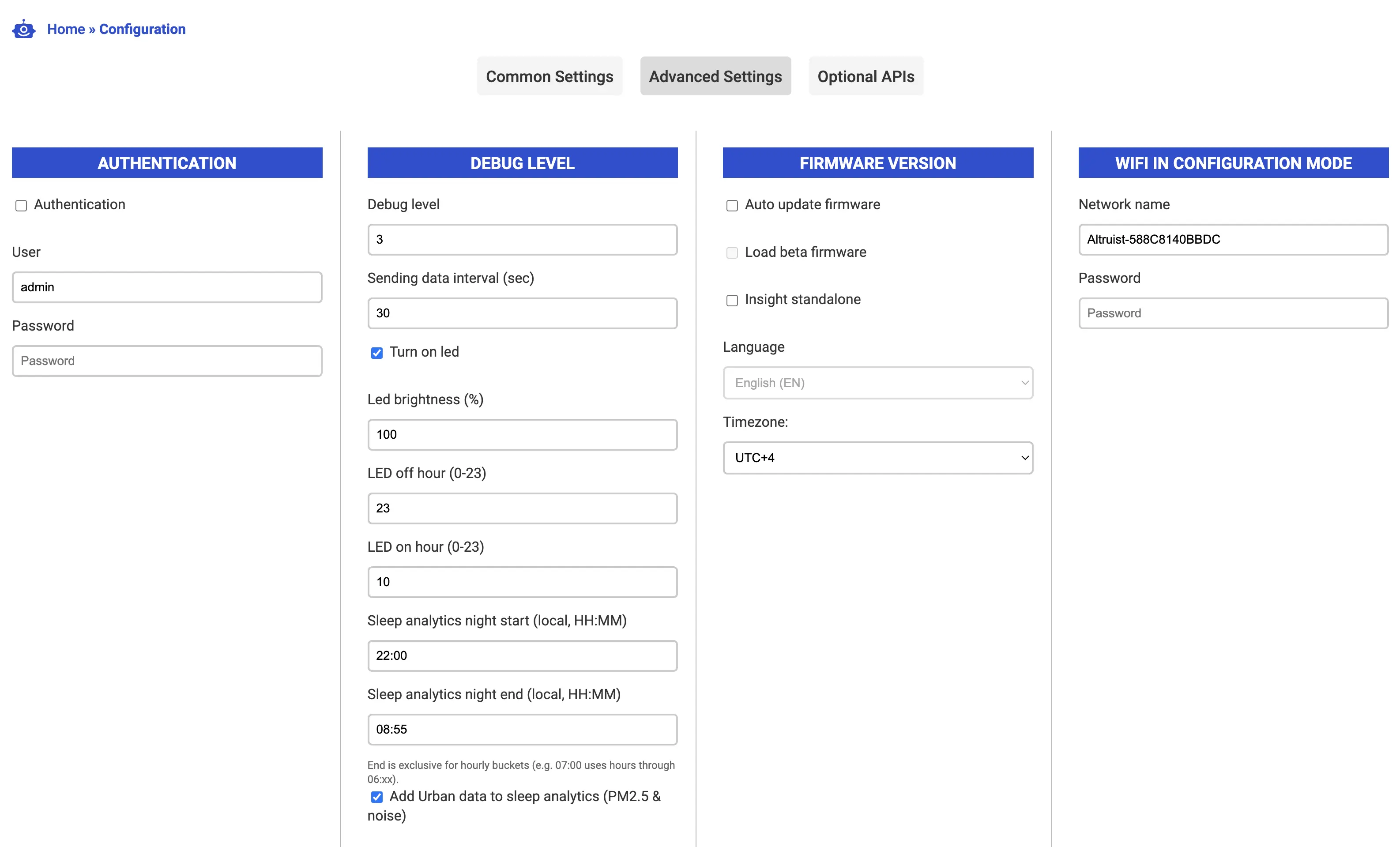Edit the Network name field
The width and height of the screenshot is (1400, 847).
pyautogui.click(x=1233, y=239)
